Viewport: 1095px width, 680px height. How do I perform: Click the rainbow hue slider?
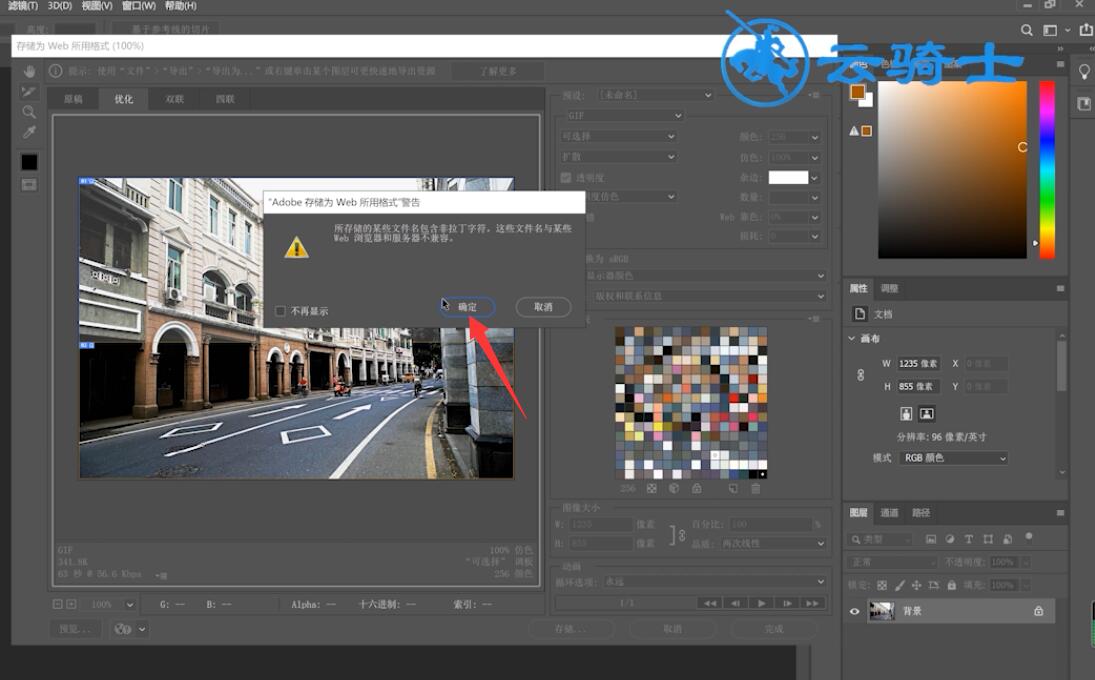click(x=1047, y=170)
